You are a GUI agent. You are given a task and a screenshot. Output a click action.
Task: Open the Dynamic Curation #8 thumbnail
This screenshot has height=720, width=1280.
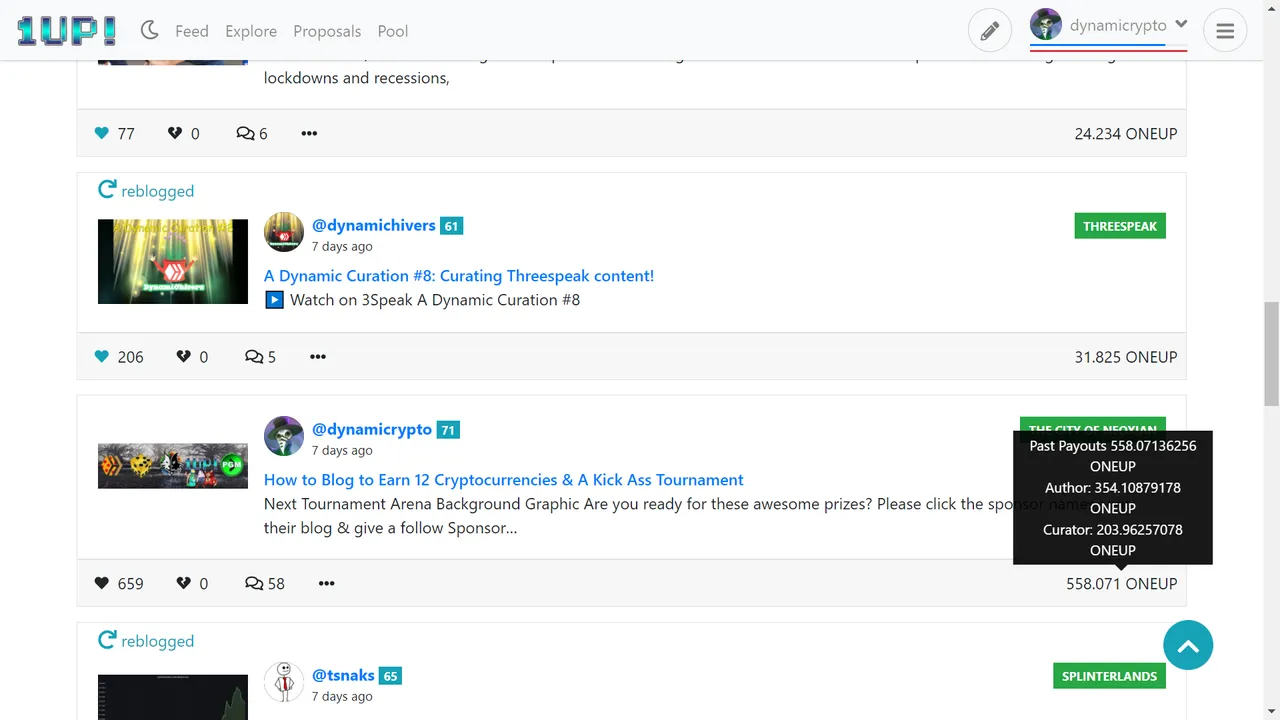pos(173,261)
